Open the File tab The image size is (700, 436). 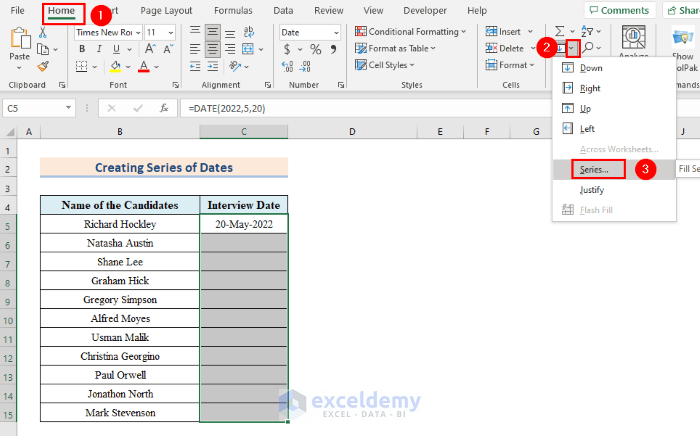(17, 10)
